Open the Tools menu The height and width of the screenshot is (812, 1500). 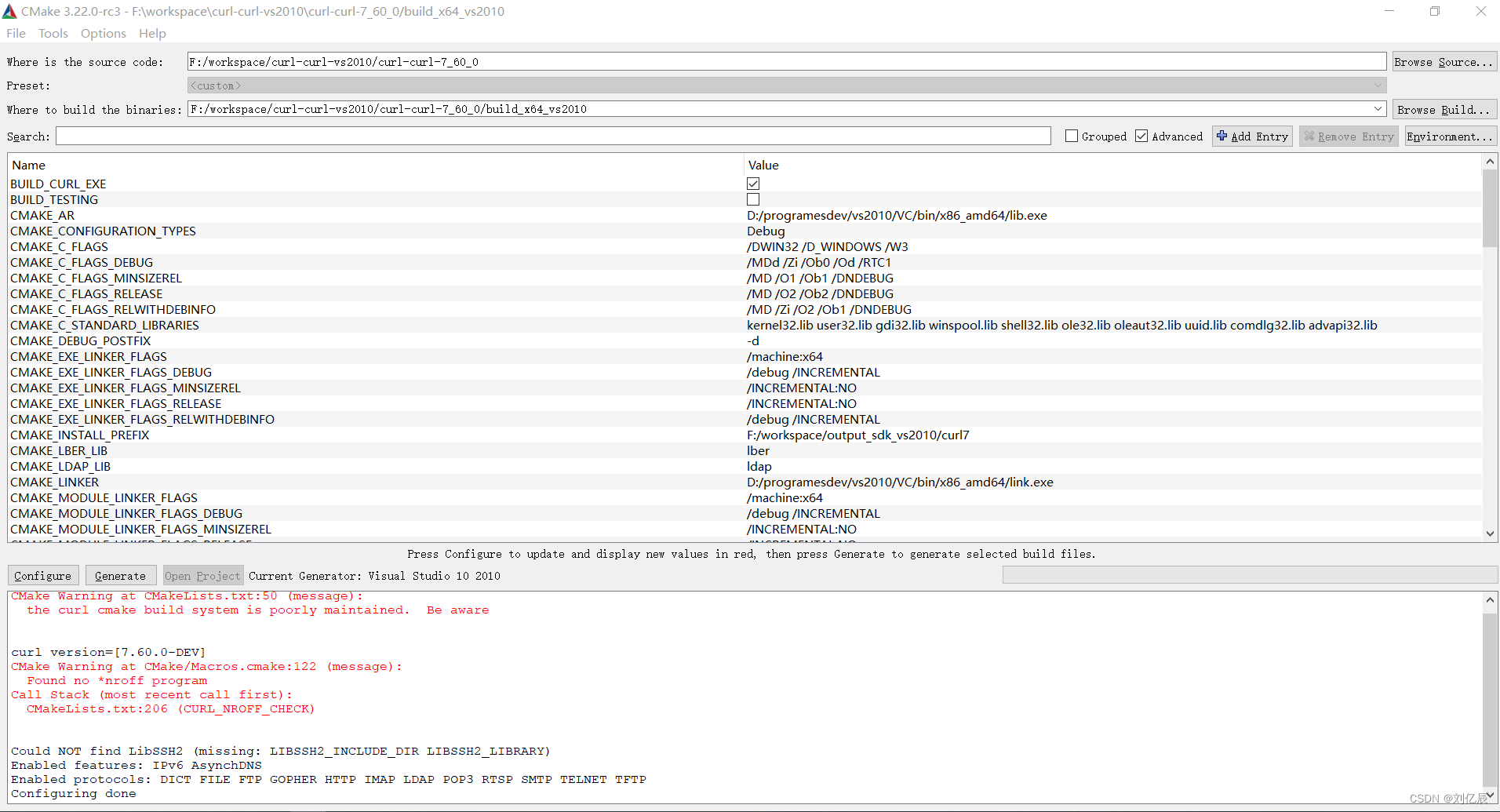pyautogui.click(x=53, y=33)
